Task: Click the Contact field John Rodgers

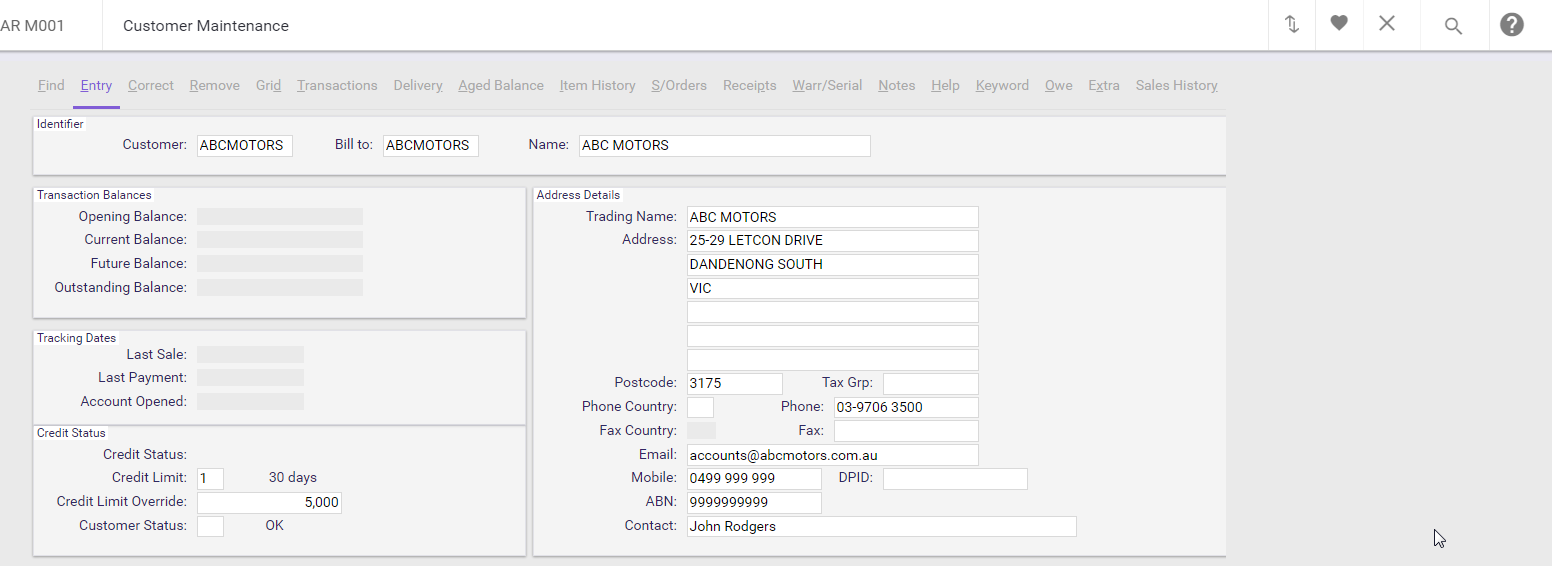Action: (882, 526)
